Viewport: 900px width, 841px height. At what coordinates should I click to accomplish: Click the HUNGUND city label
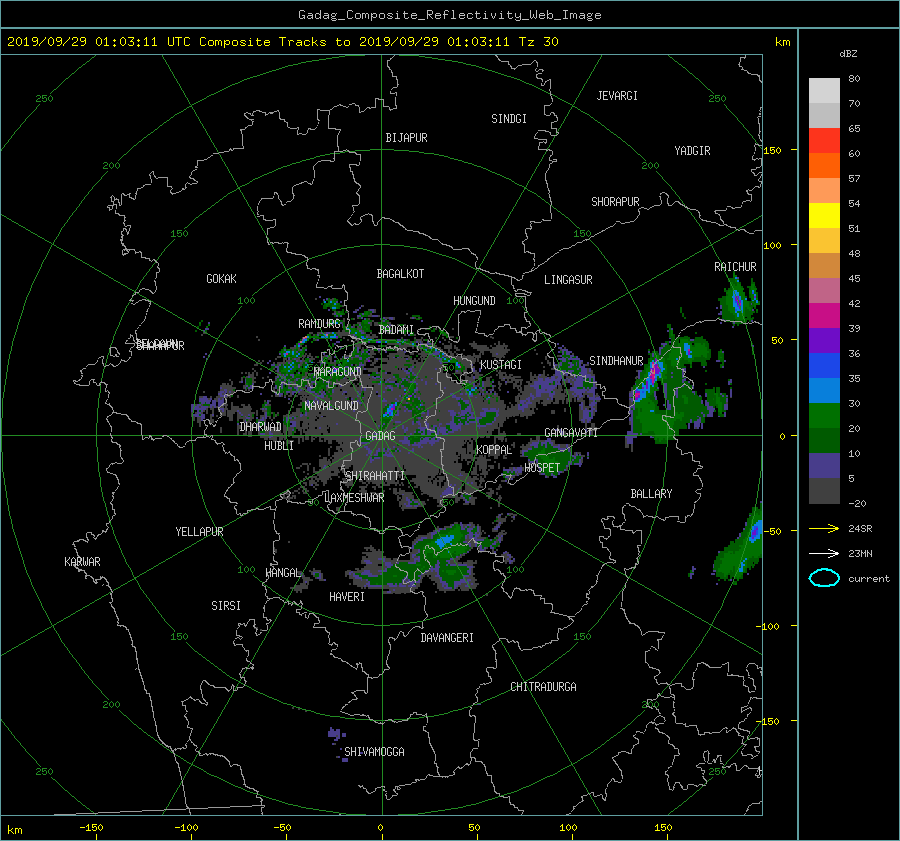tap(474, 300)
